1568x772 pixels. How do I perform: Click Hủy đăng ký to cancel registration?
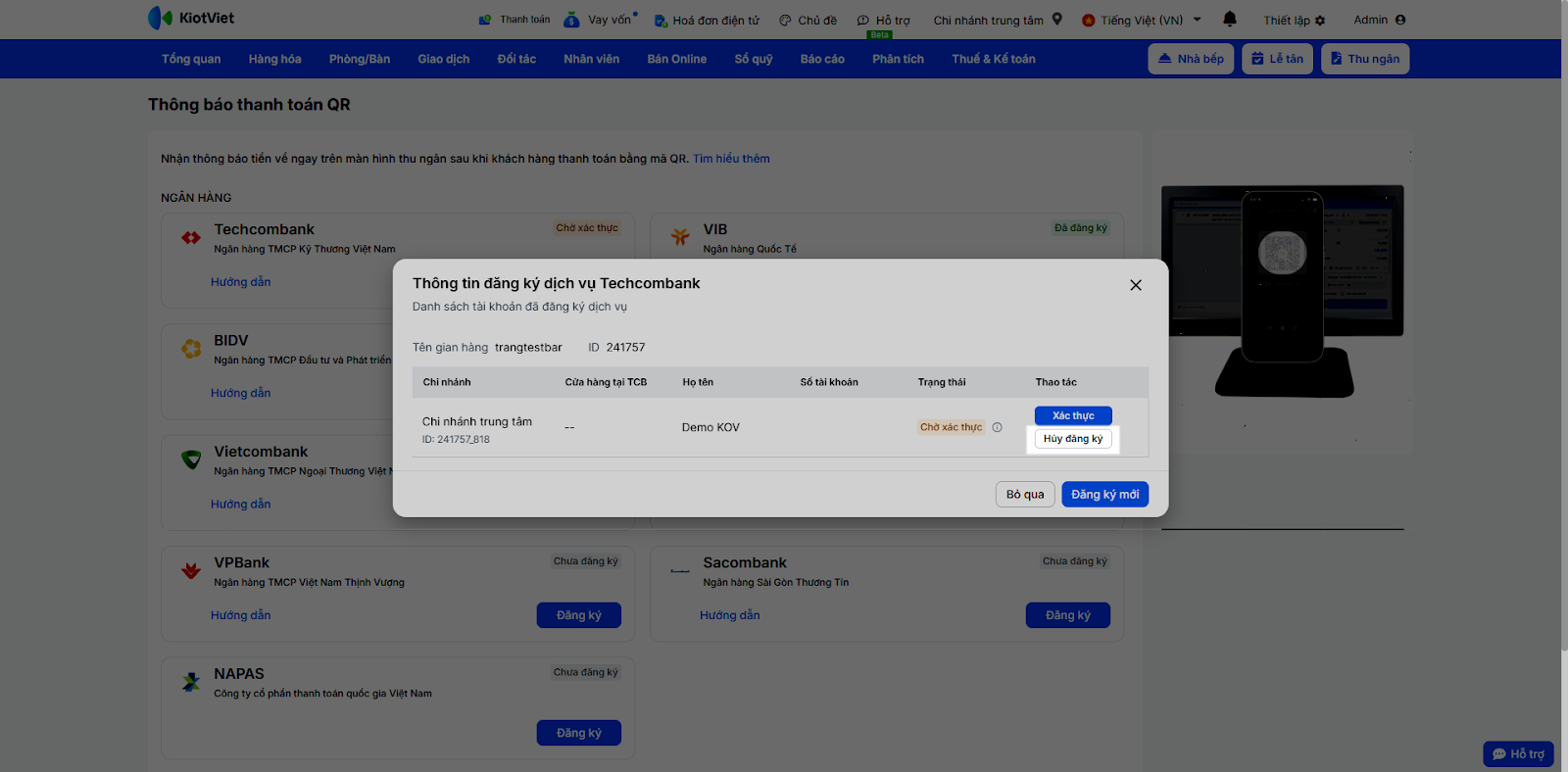[1073, 439]
